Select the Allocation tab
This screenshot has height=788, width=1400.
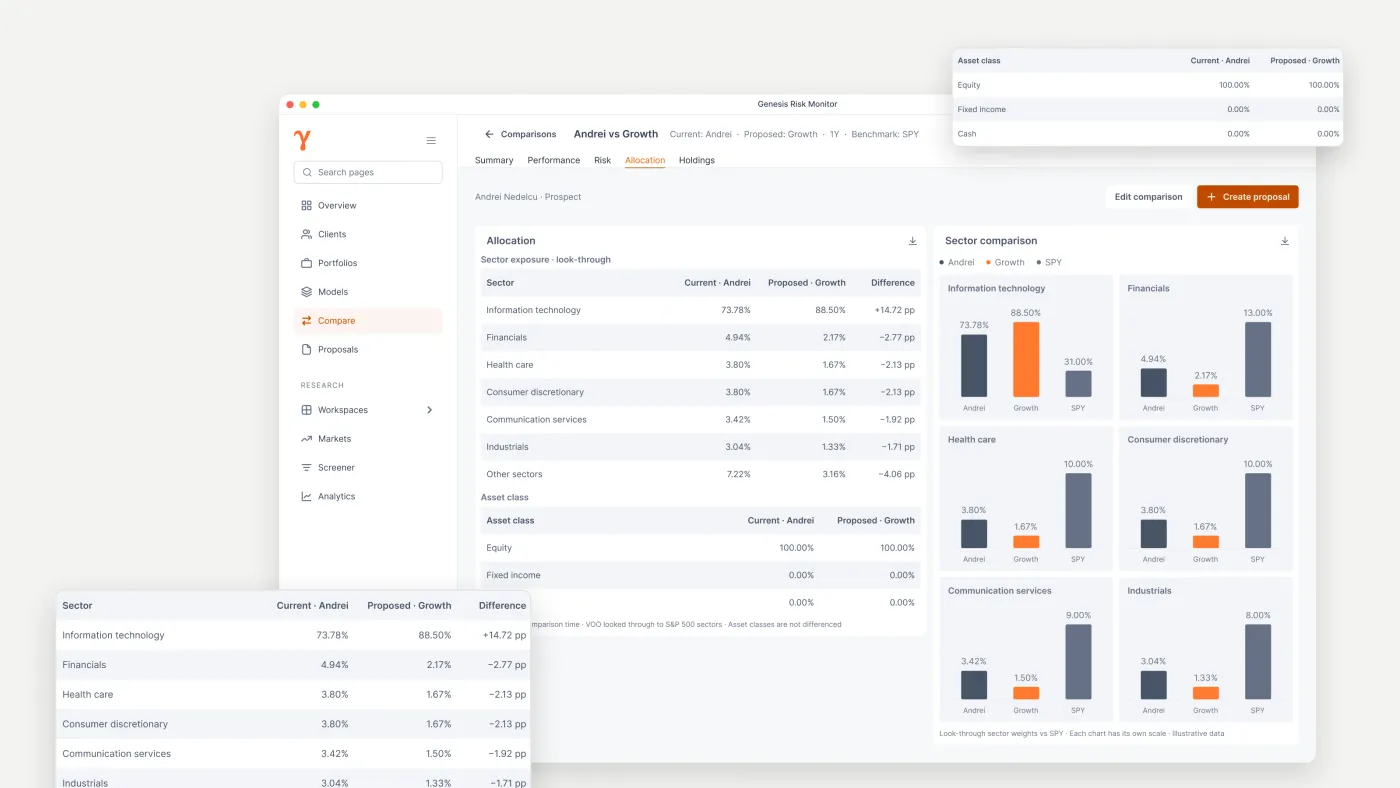pos(645,160)
